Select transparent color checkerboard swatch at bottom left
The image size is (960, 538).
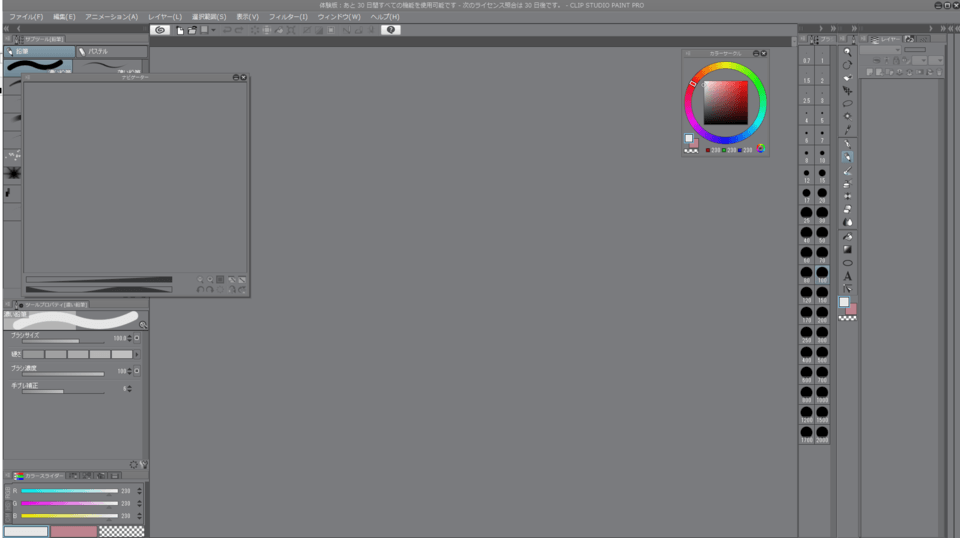click(122, 532)
